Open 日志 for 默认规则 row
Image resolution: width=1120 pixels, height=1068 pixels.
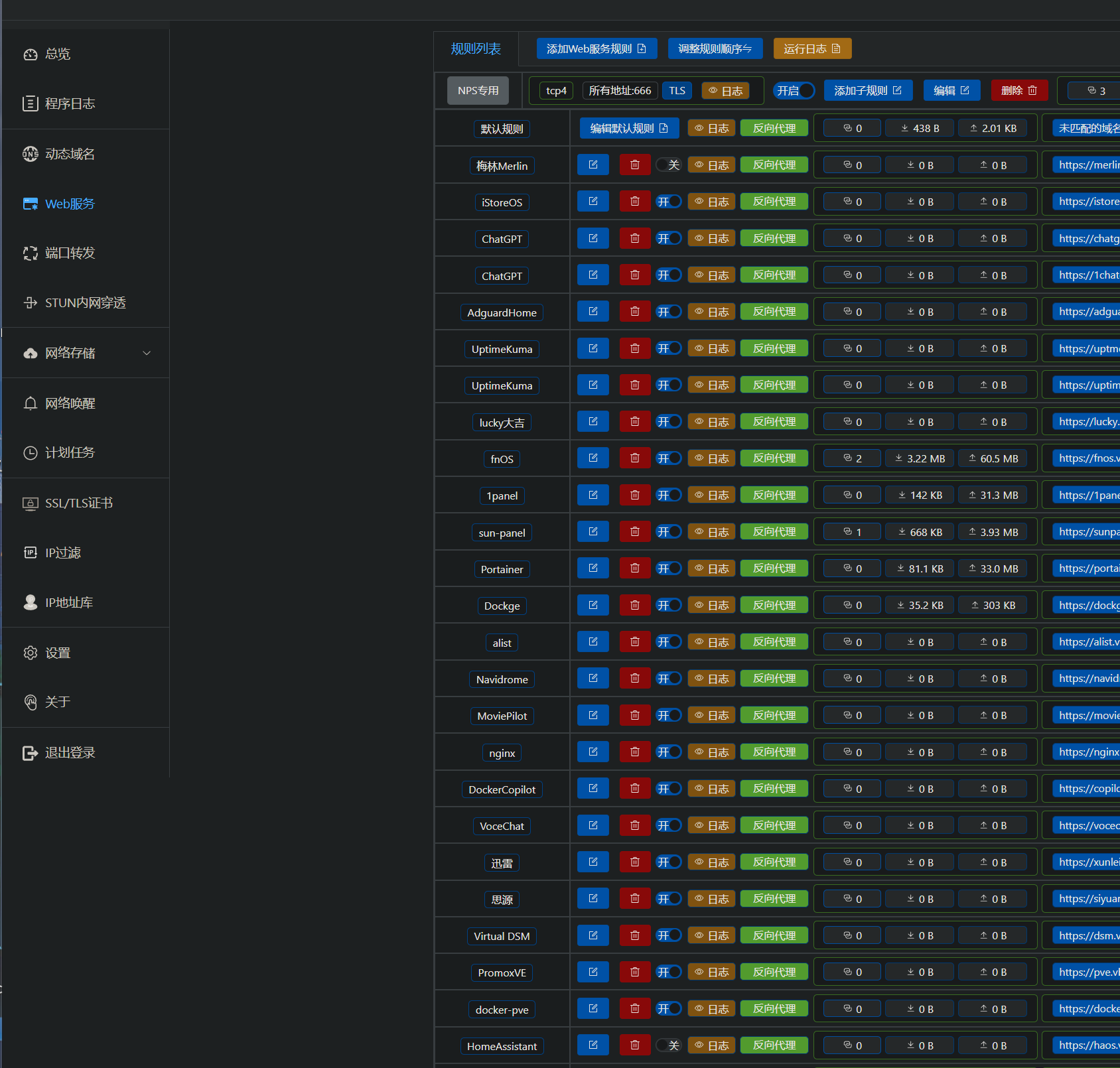point(711,128)
